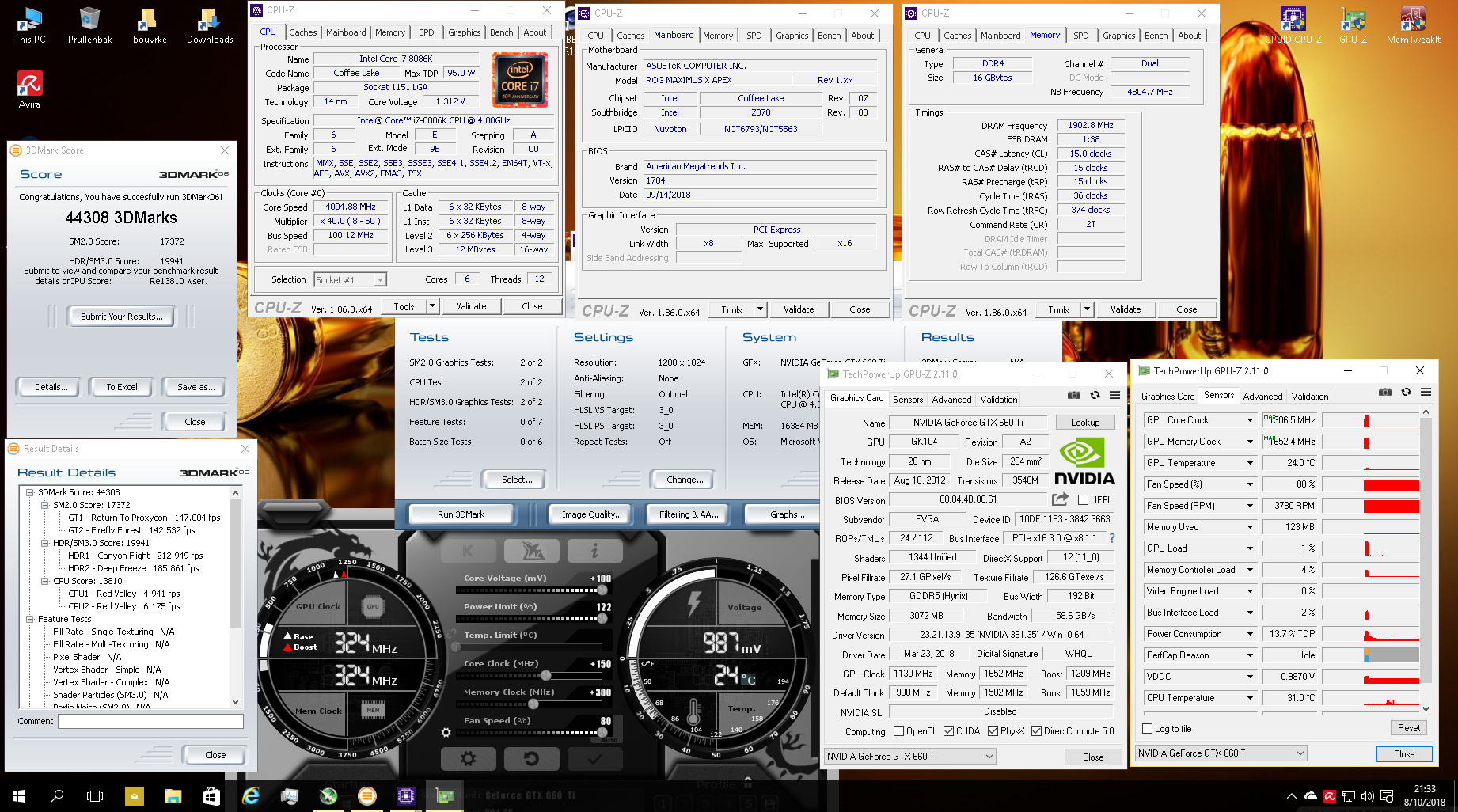Image resolution: width=1458 pixels, height=812 pixels.
Task: Toggle the DirectCompute 5.0 checkbox
Action: point(1036,731)
